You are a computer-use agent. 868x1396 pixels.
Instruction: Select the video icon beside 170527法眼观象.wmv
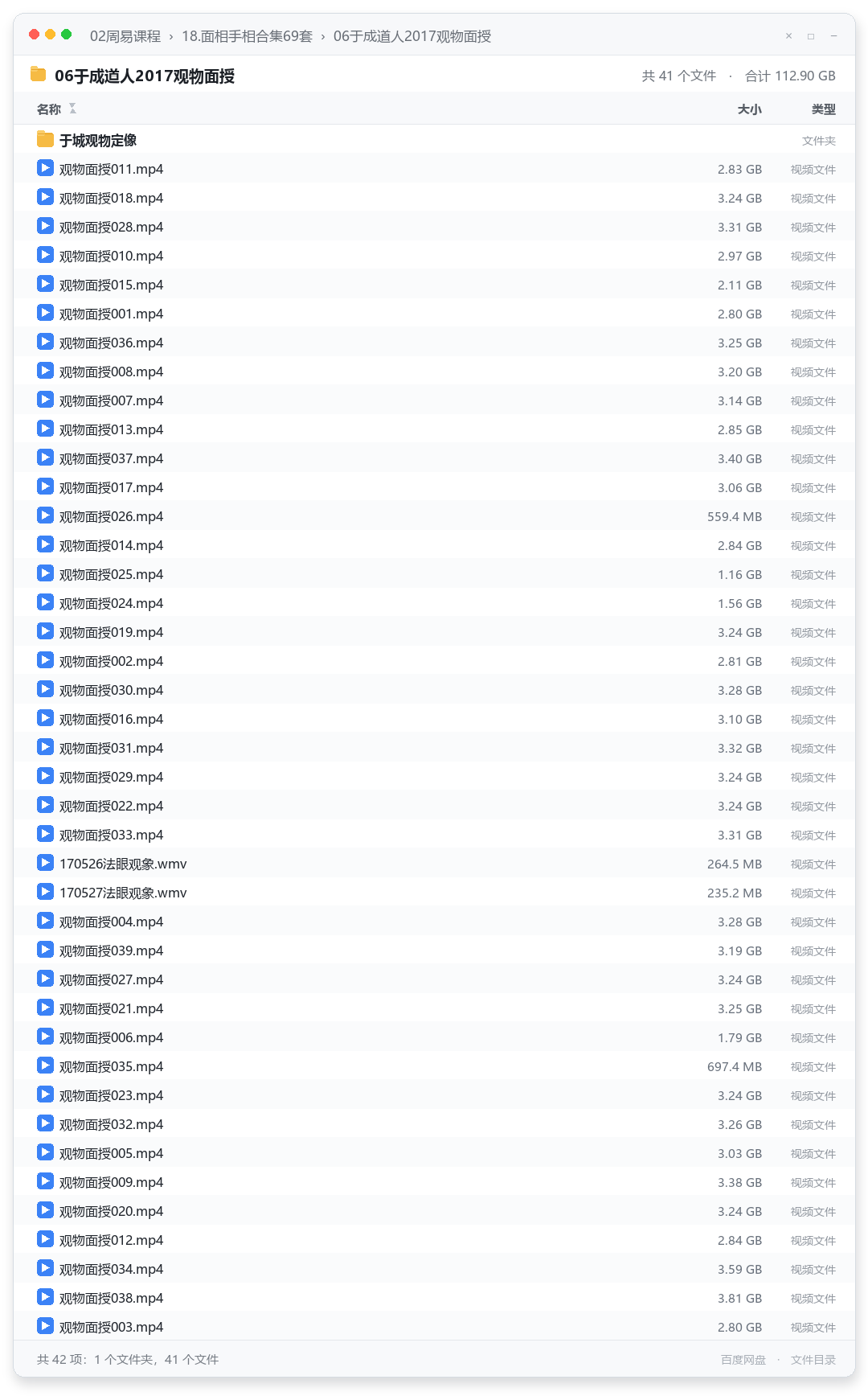tap(45, 893)
